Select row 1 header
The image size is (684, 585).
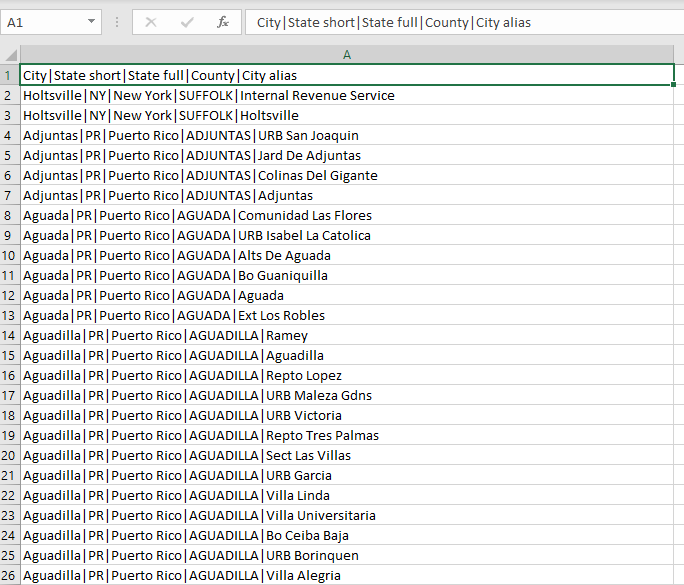[10, 75]
